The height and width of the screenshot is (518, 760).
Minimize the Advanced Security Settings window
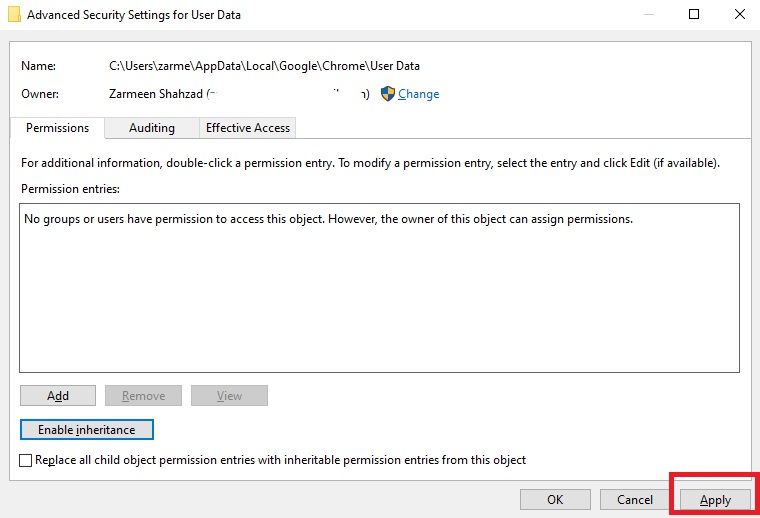click(x=649, y=14)
